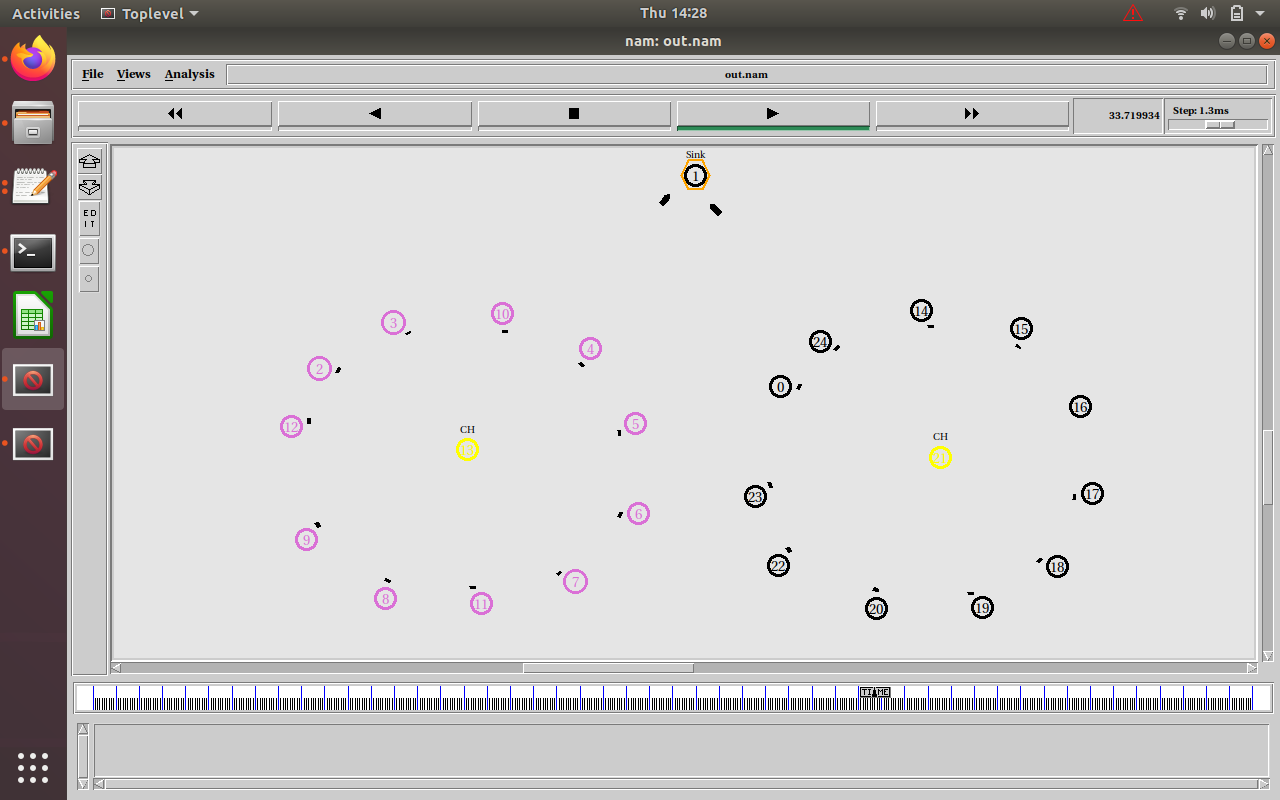Click black node 23
The width and height of the screenshot is (1280, 800).
(755, 497)
